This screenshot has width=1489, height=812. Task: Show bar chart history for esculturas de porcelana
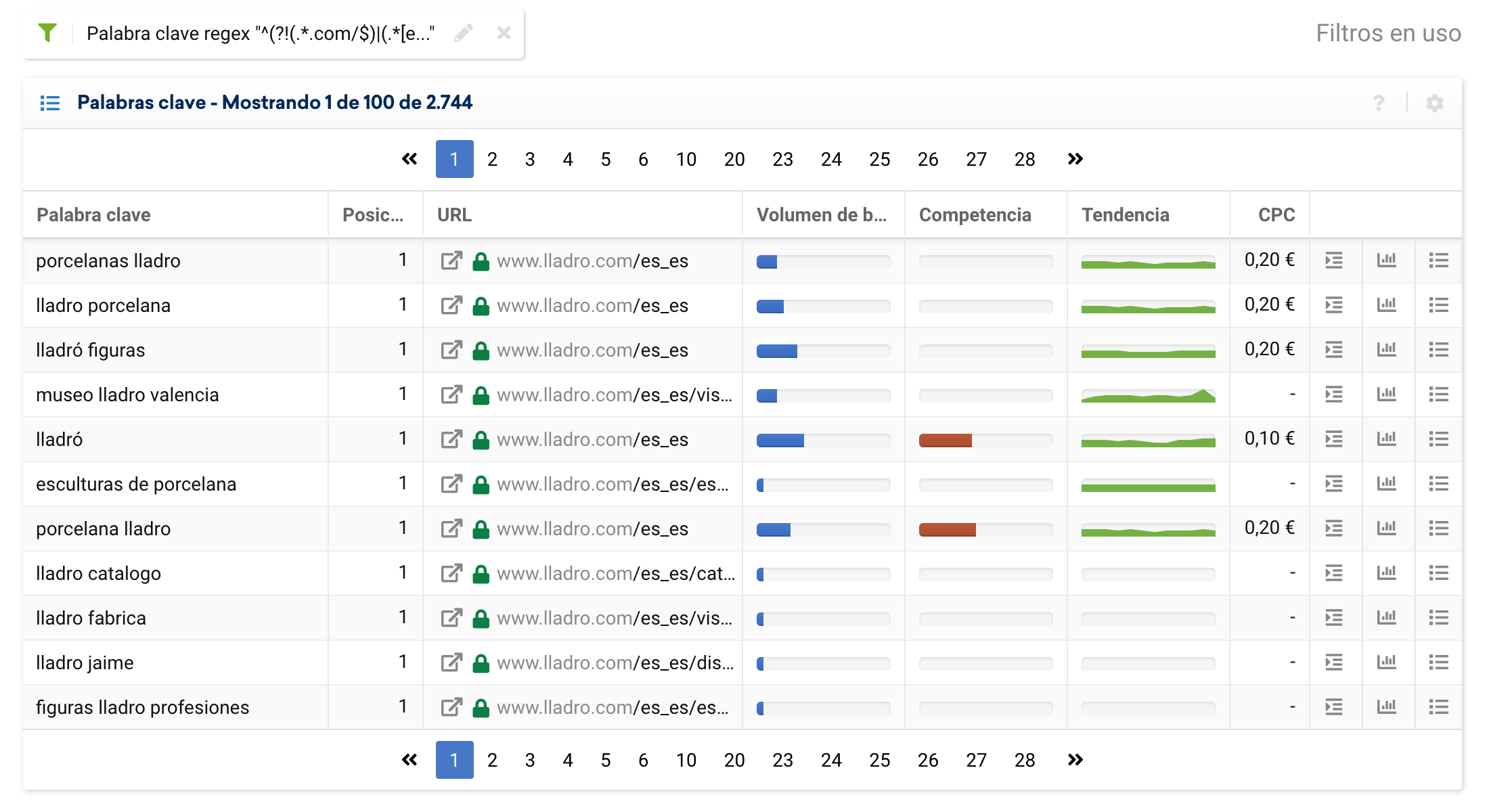1387,484
